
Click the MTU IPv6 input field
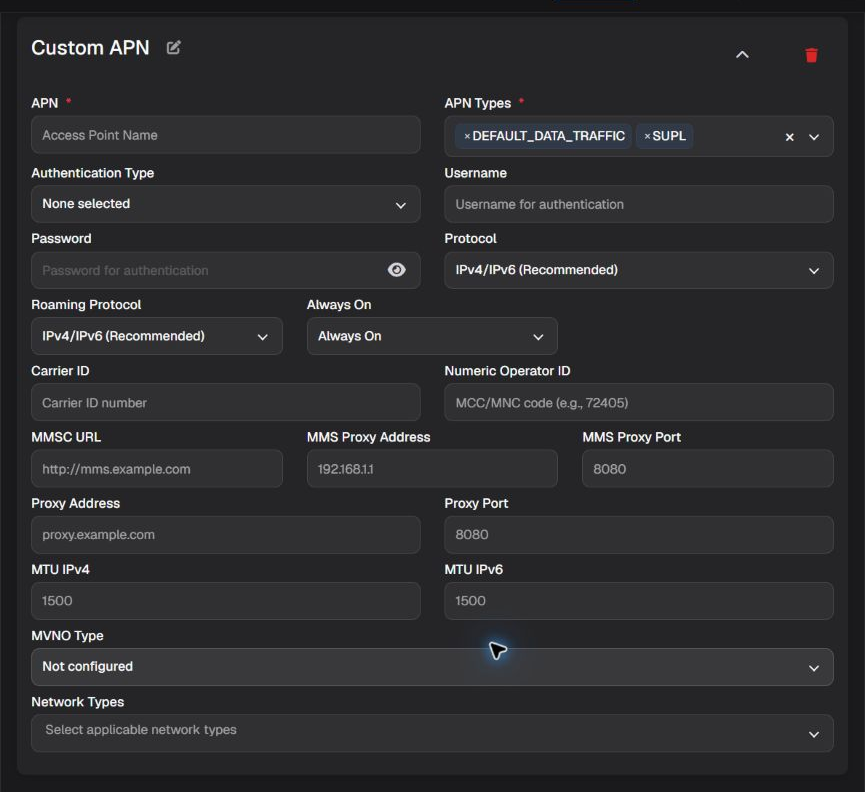[x=639, y=601]
